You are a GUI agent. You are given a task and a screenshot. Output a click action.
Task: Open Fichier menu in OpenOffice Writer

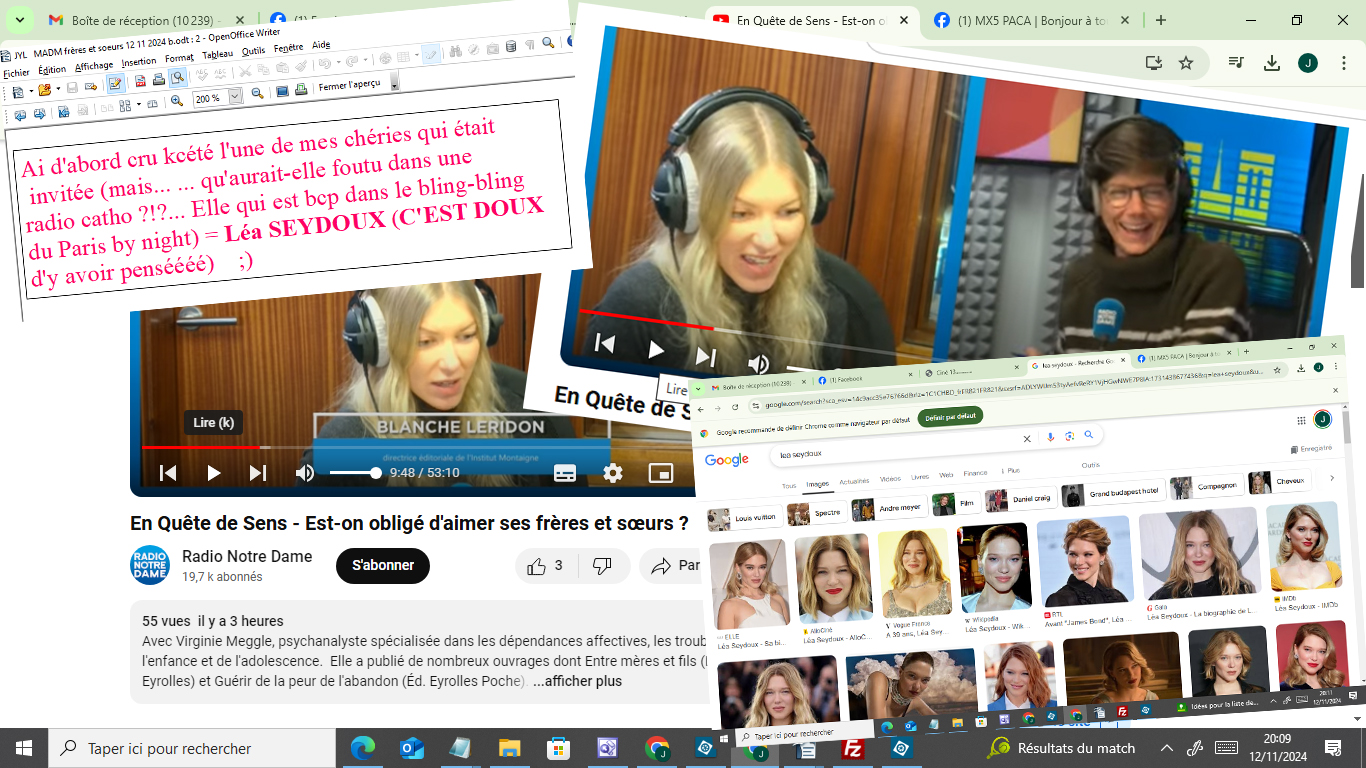(x=17, y=73)
